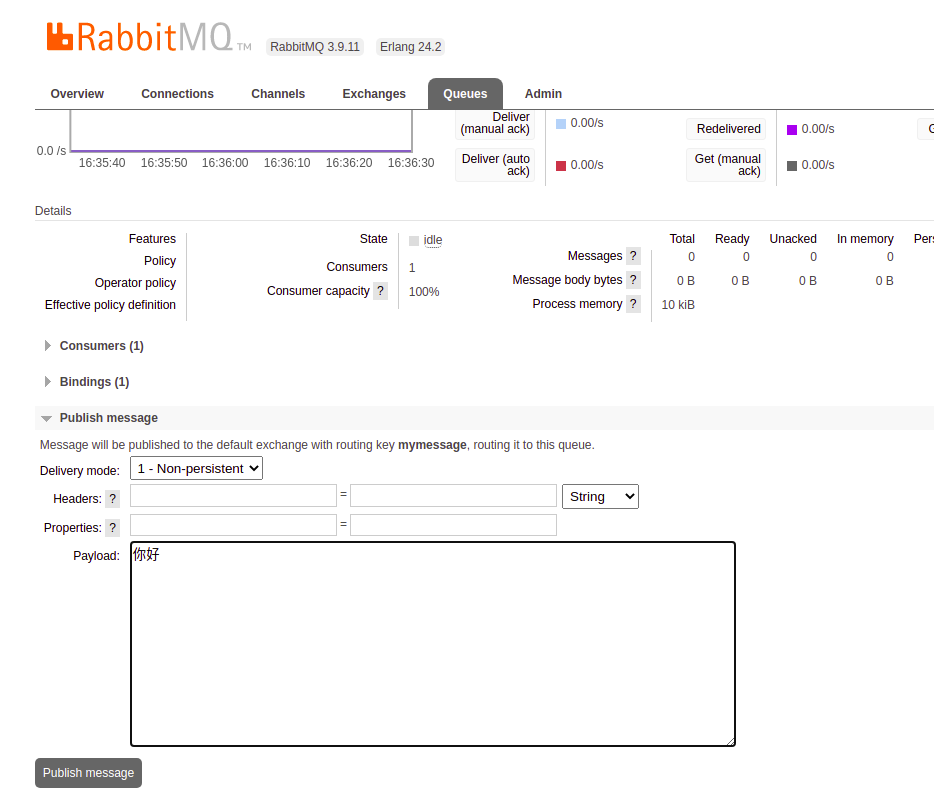Switch to the Exchanges tab
The height and width of the screenshot is (791, 934).
point(374,94)
